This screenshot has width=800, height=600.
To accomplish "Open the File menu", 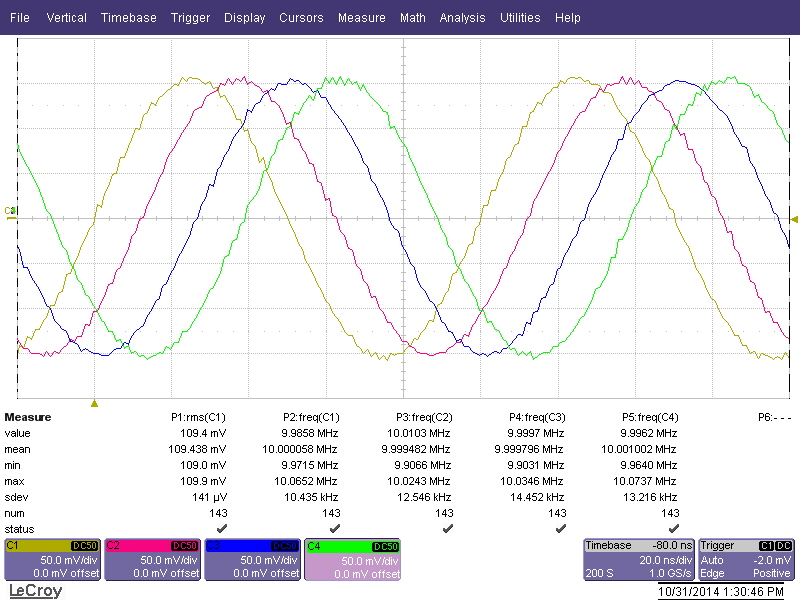I will (x=19, y=18).
